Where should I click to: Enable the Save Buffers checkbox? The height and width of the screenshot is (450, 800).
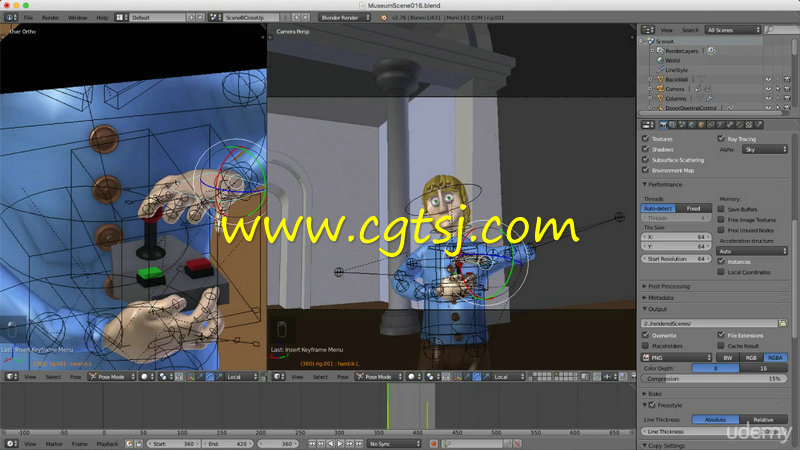721,209
